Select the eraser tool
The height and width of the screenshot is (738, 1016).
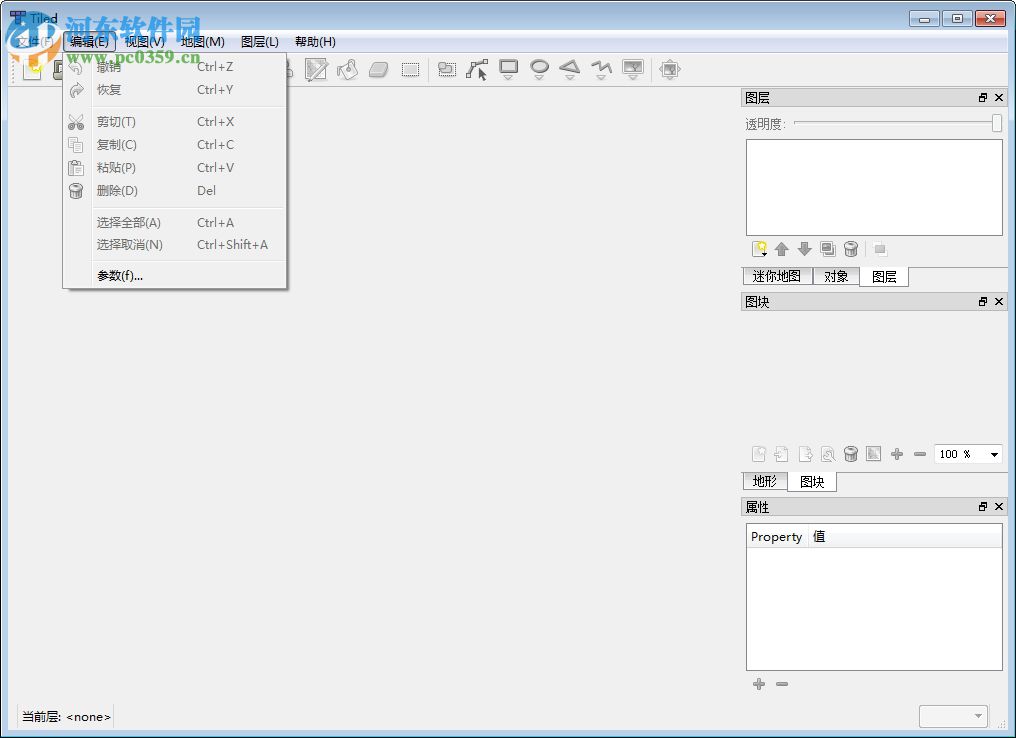point(379,70)
